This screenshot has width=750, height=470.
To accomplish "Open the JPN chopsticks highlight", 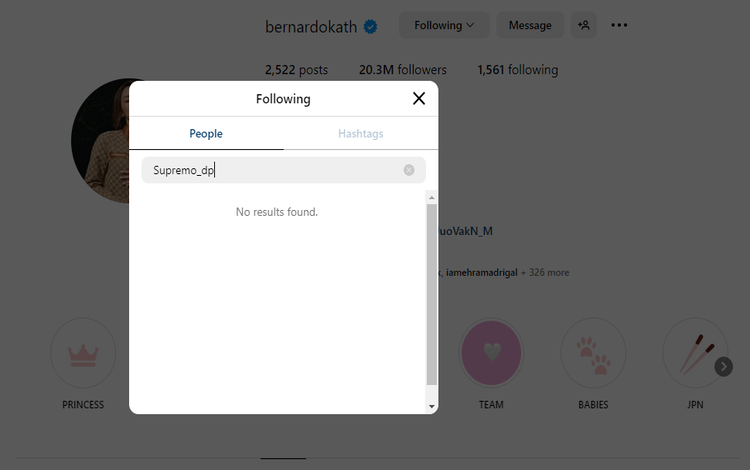I will [694, 353].
